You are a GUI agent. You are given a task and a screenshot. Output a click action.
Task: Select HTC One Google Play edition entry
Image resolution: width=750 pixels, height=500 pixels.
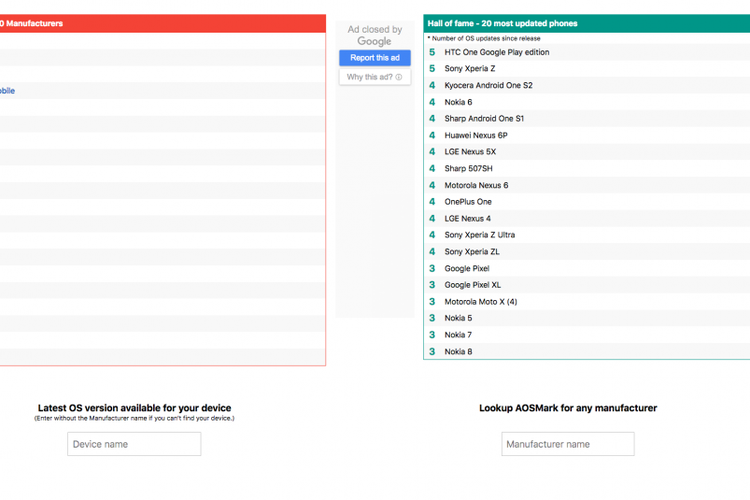[x=496, y=52]
